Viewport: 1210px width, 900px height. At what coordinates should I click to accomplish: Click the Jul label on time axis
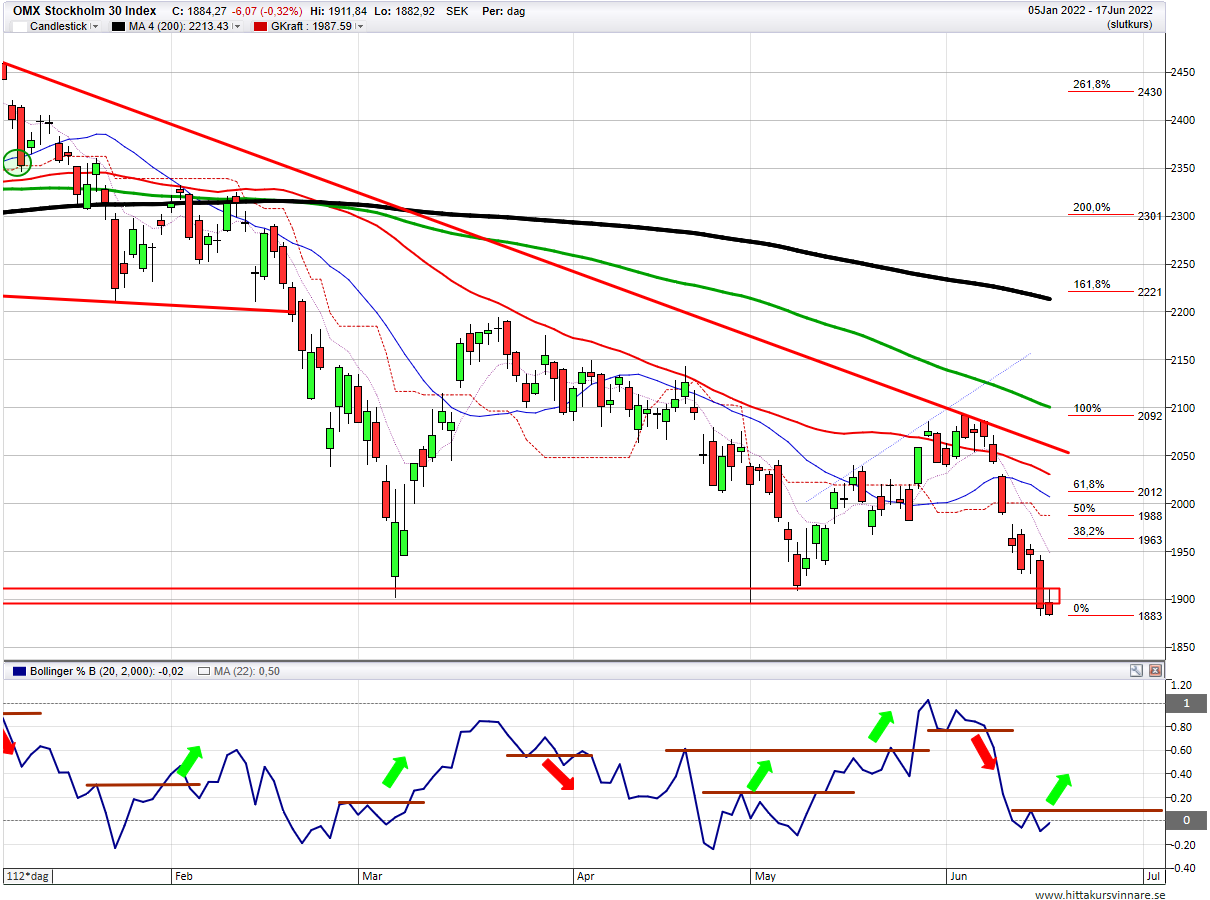(1153, 874)
